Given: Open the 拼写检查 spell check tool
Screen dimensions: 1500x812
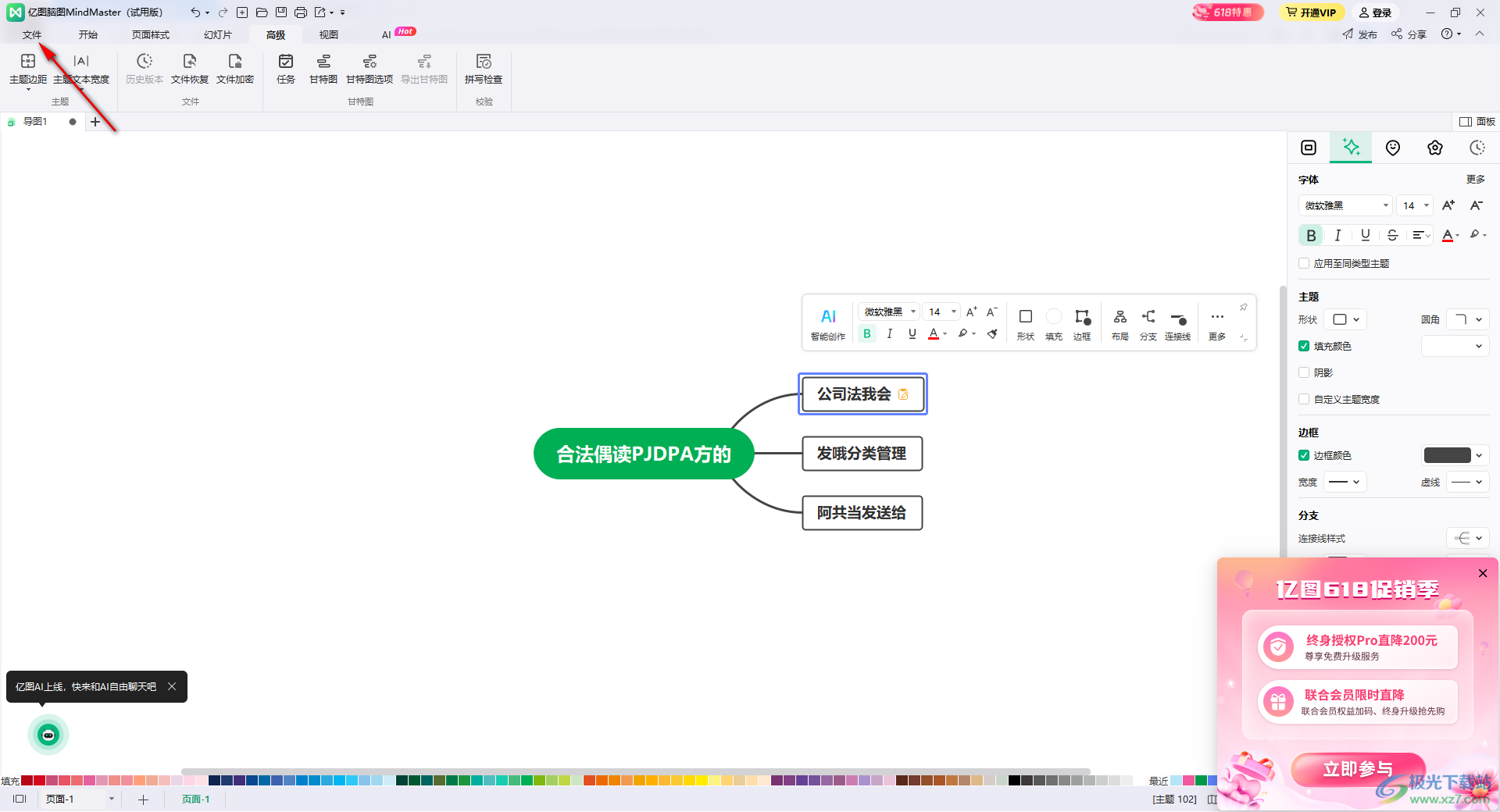Looking at the screenshot, I should click(483, 68).
